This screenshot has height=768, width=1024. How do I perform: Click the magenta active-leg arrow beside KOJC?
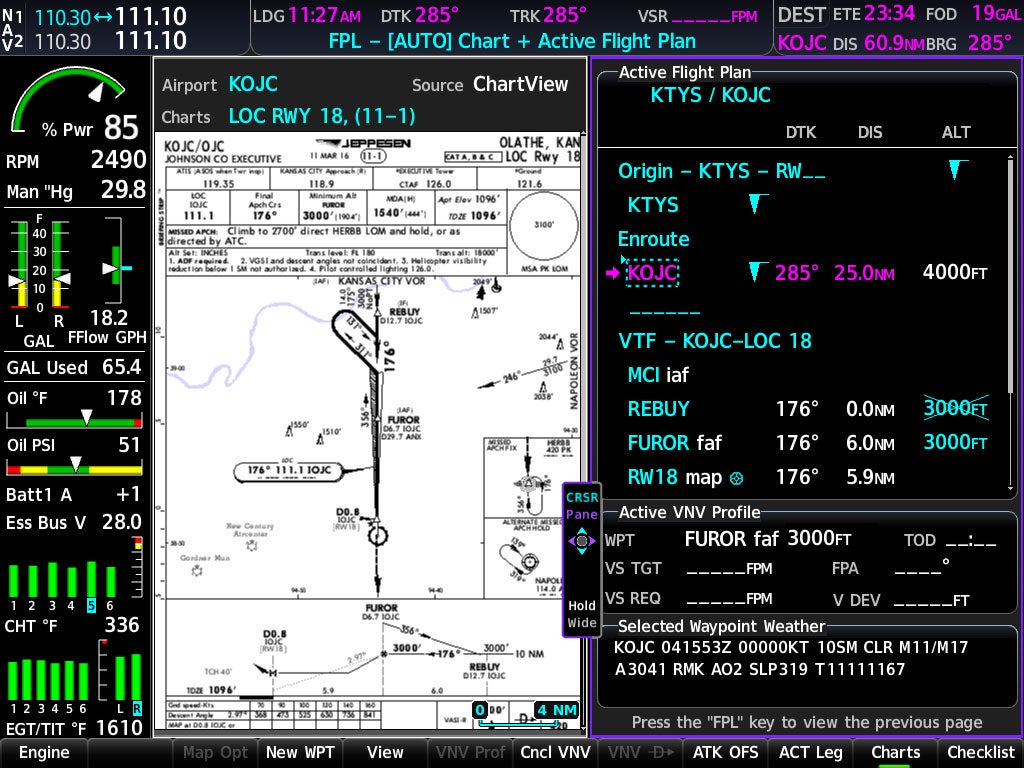pyautogui.click(x=612, y=273)
